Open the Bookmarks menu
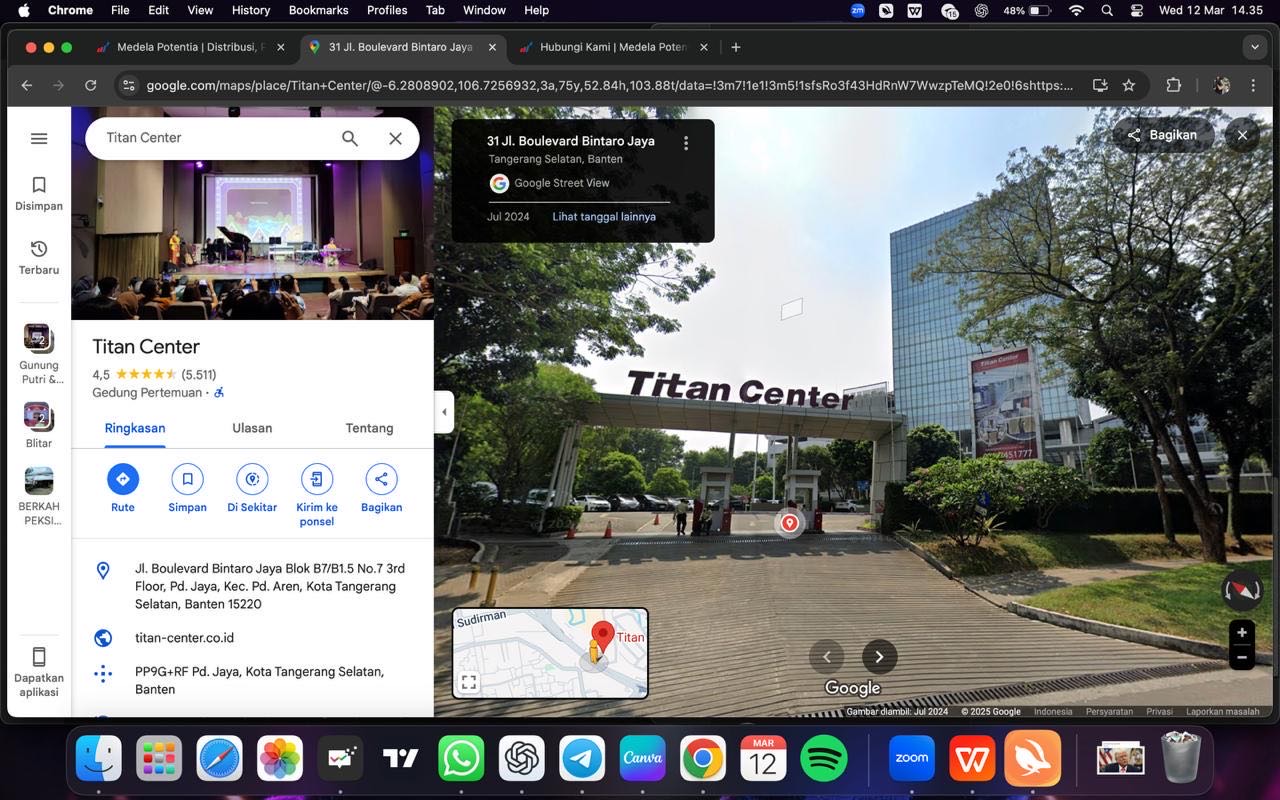The image size is (1280, 800). point(318,10)
